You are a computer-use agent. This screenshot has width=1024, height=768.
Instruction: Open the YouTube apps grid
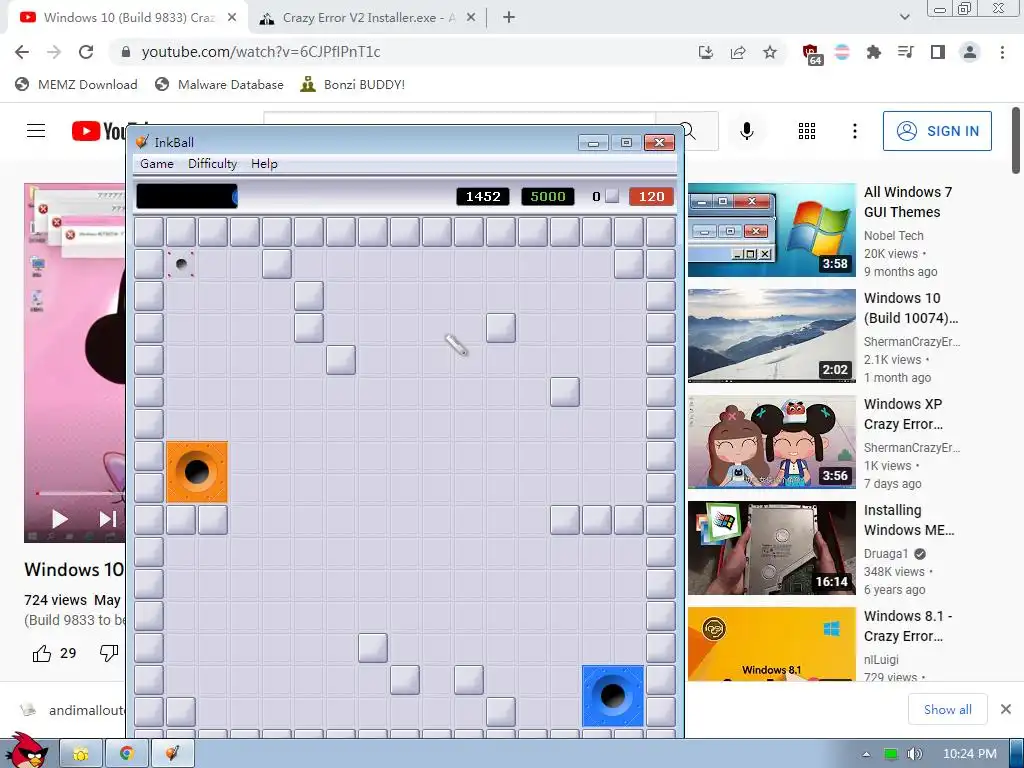click(x=807, y=131)
